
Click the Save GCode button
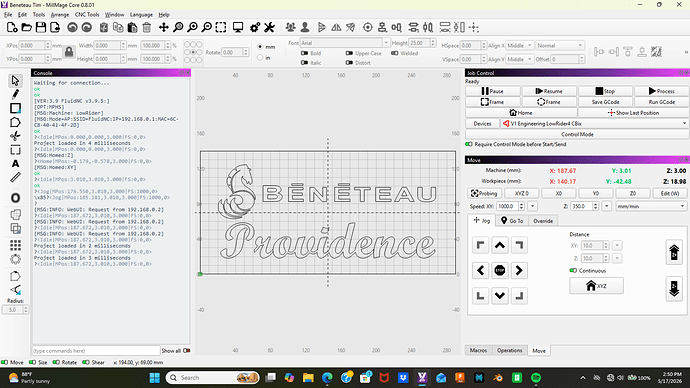606,102
